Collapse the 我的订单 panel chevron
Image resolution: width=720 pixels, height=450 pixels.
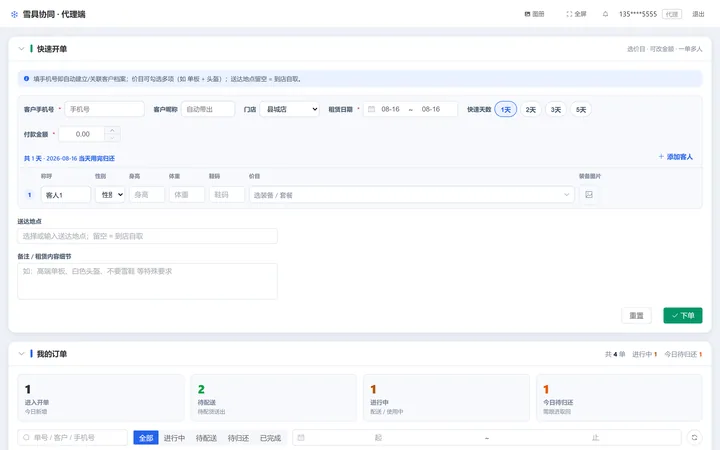point(21,354)
